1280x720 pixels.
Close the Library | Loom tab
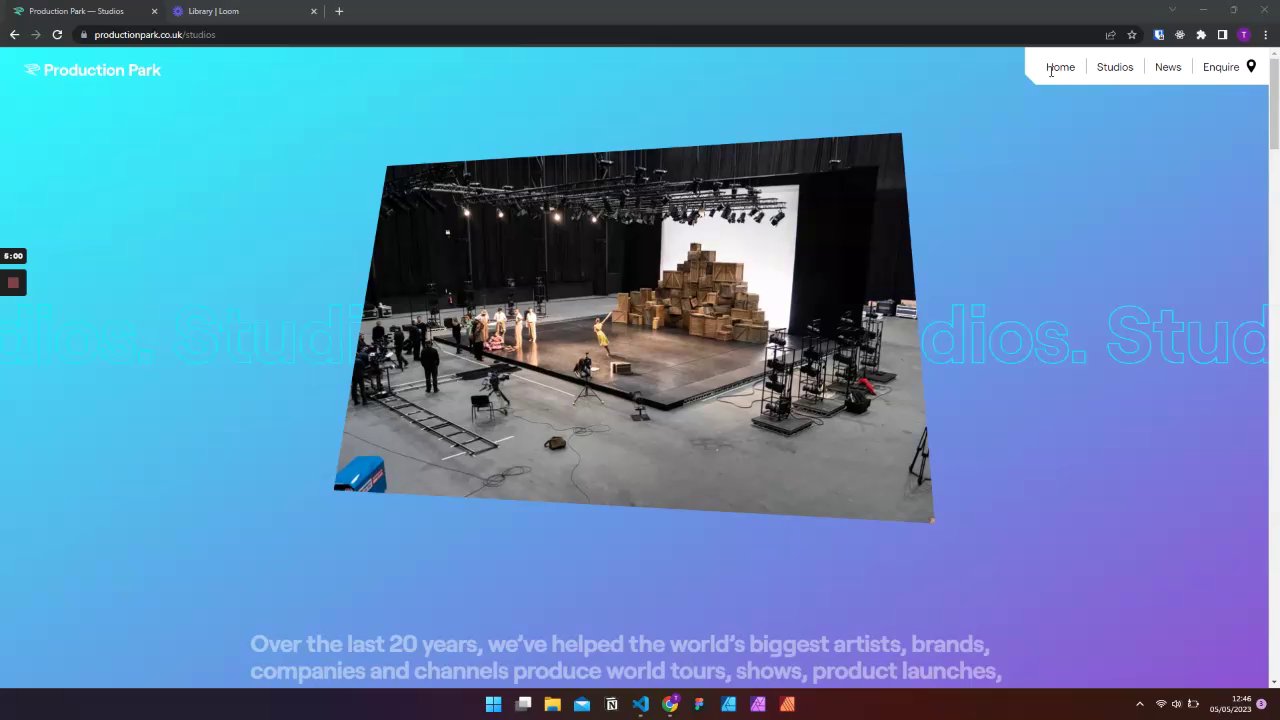[314, 11]
